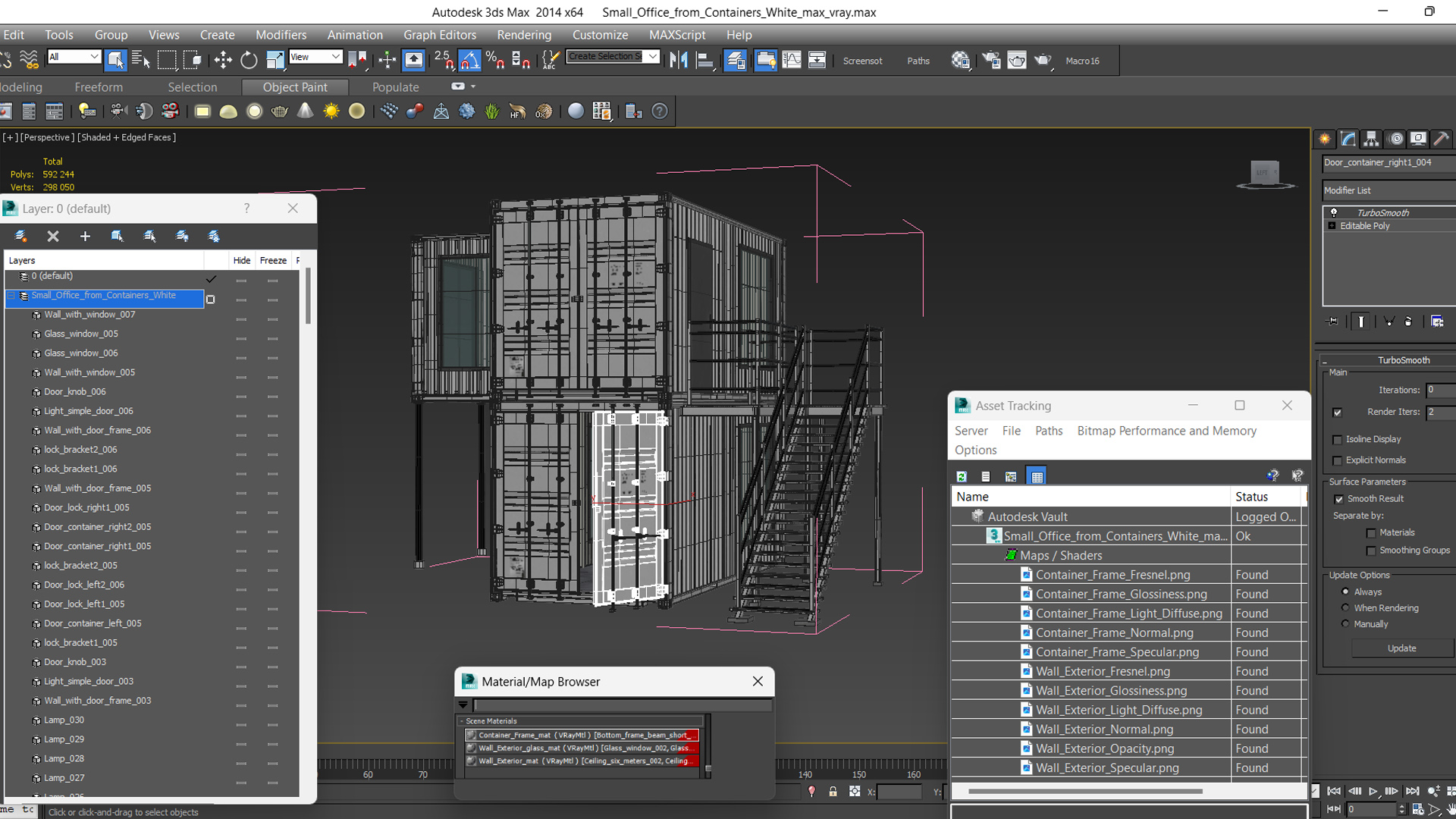Click Add to layer plus icon
Viewport: 1456px width, 819px height.
point(85,237)
